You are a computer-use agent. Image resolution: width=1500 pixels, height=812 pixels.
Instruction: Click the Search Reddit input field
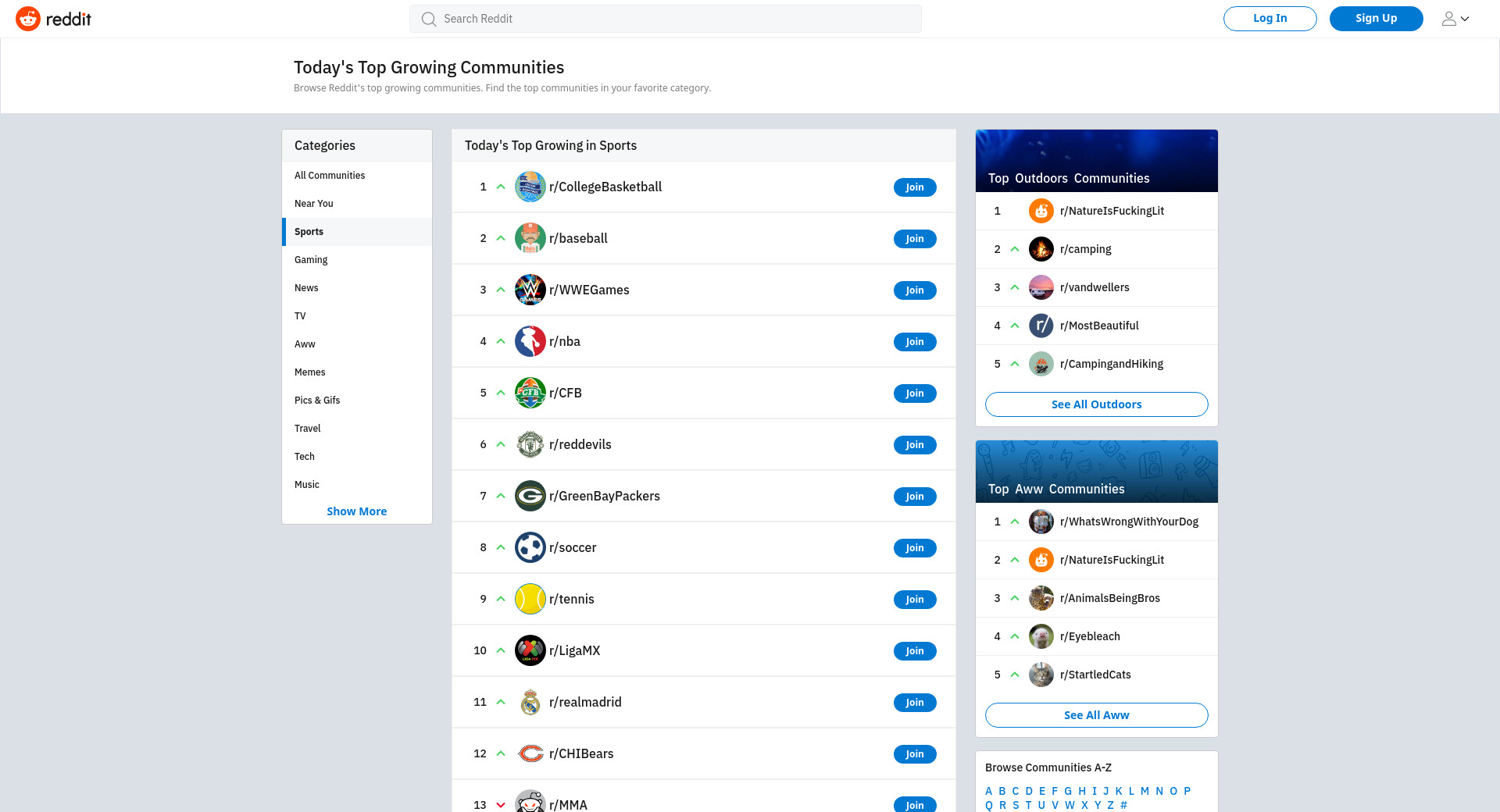click(665, 19)
